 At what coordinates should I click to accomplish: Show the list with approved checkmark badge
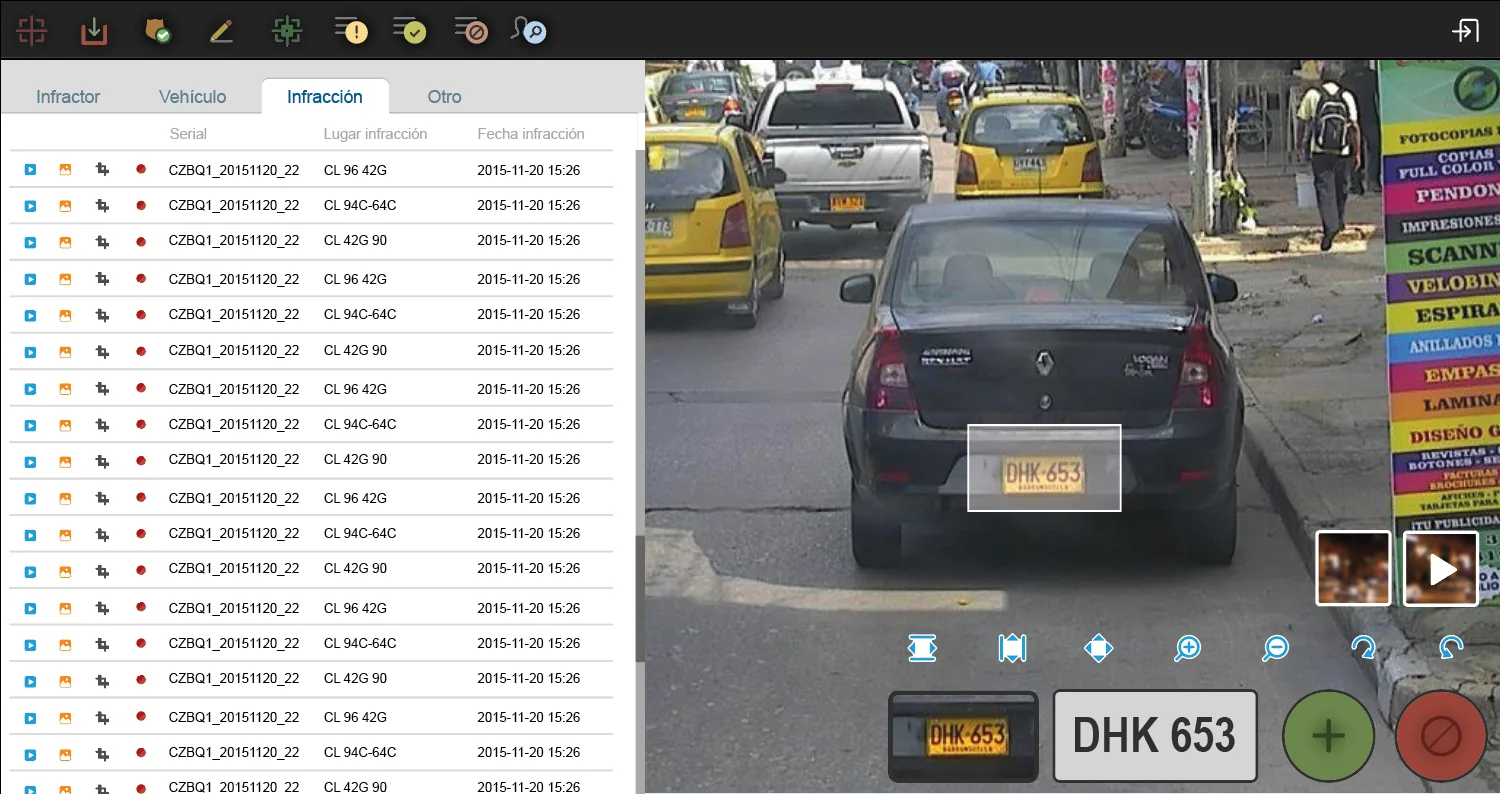(410, 31)
